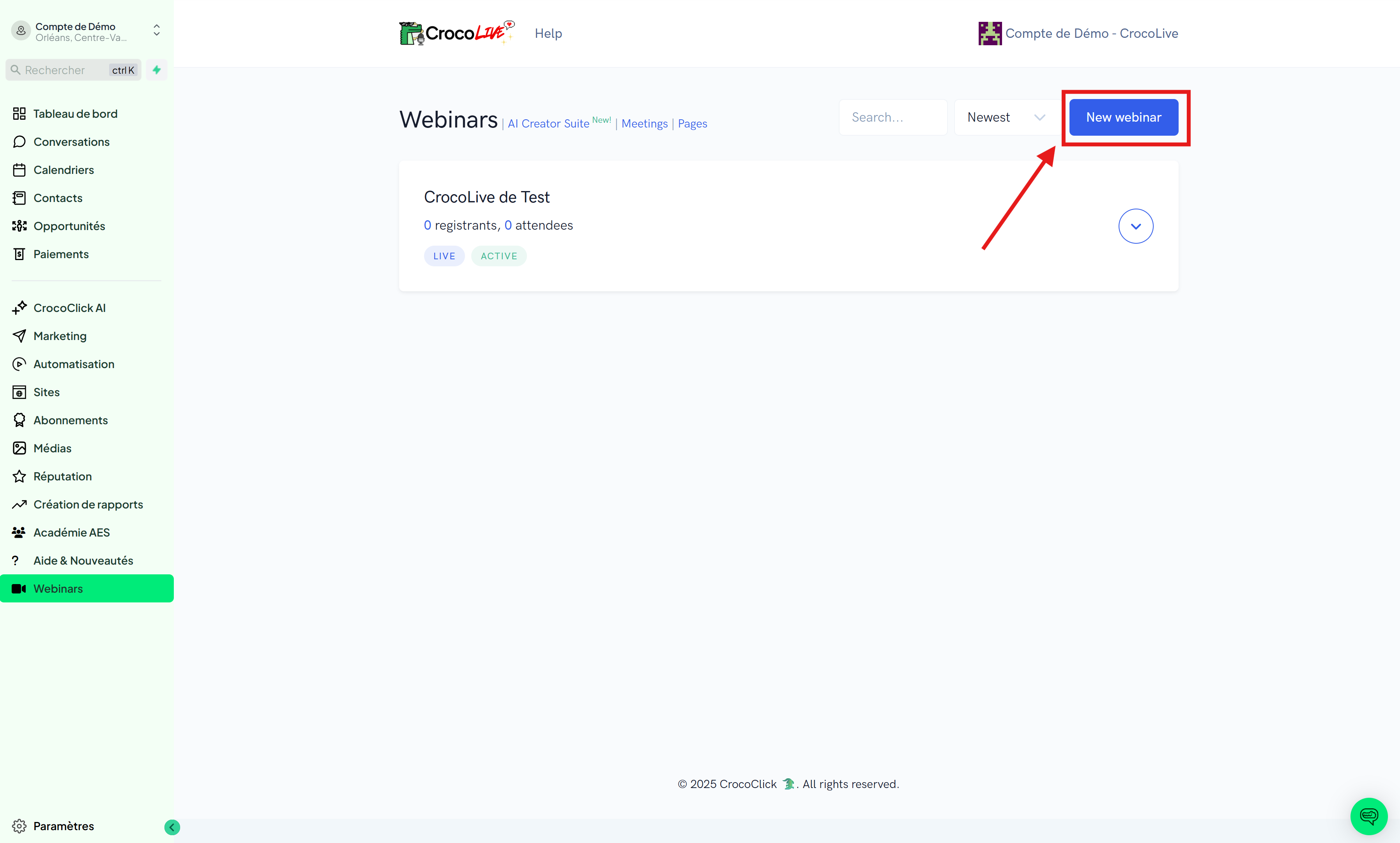The width and height of the screenshot is (1400, 843).
Task: Click the Abonnements badge icon
Action: point(19,420)
